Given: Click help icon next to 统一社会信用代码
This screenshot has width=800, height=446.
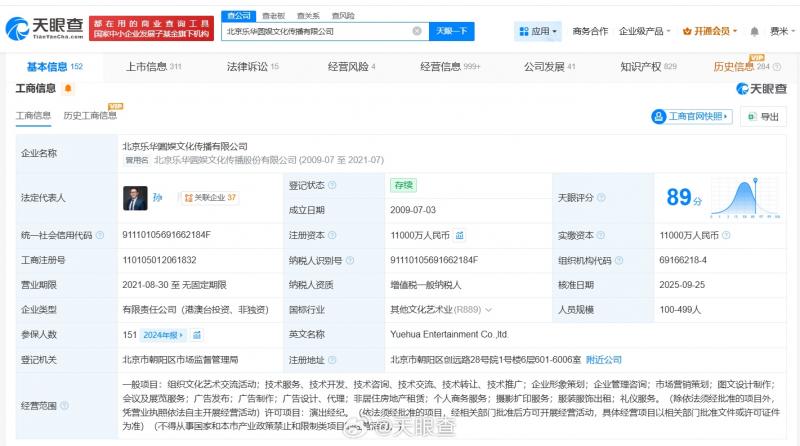Looking at the screenshot, I should point(99,236).
